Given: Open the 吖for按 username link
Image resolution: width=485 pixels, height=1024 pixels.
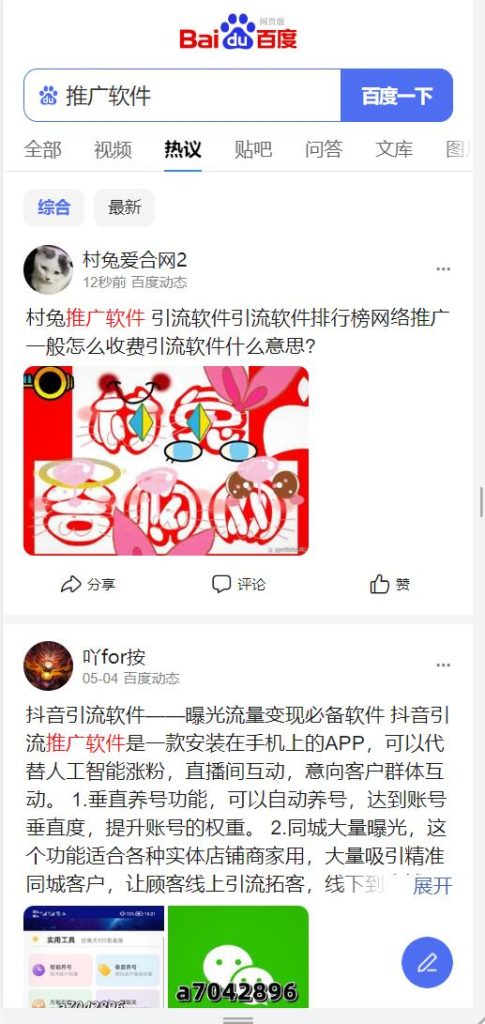Looking at the screenshot, I should (114, 656).
